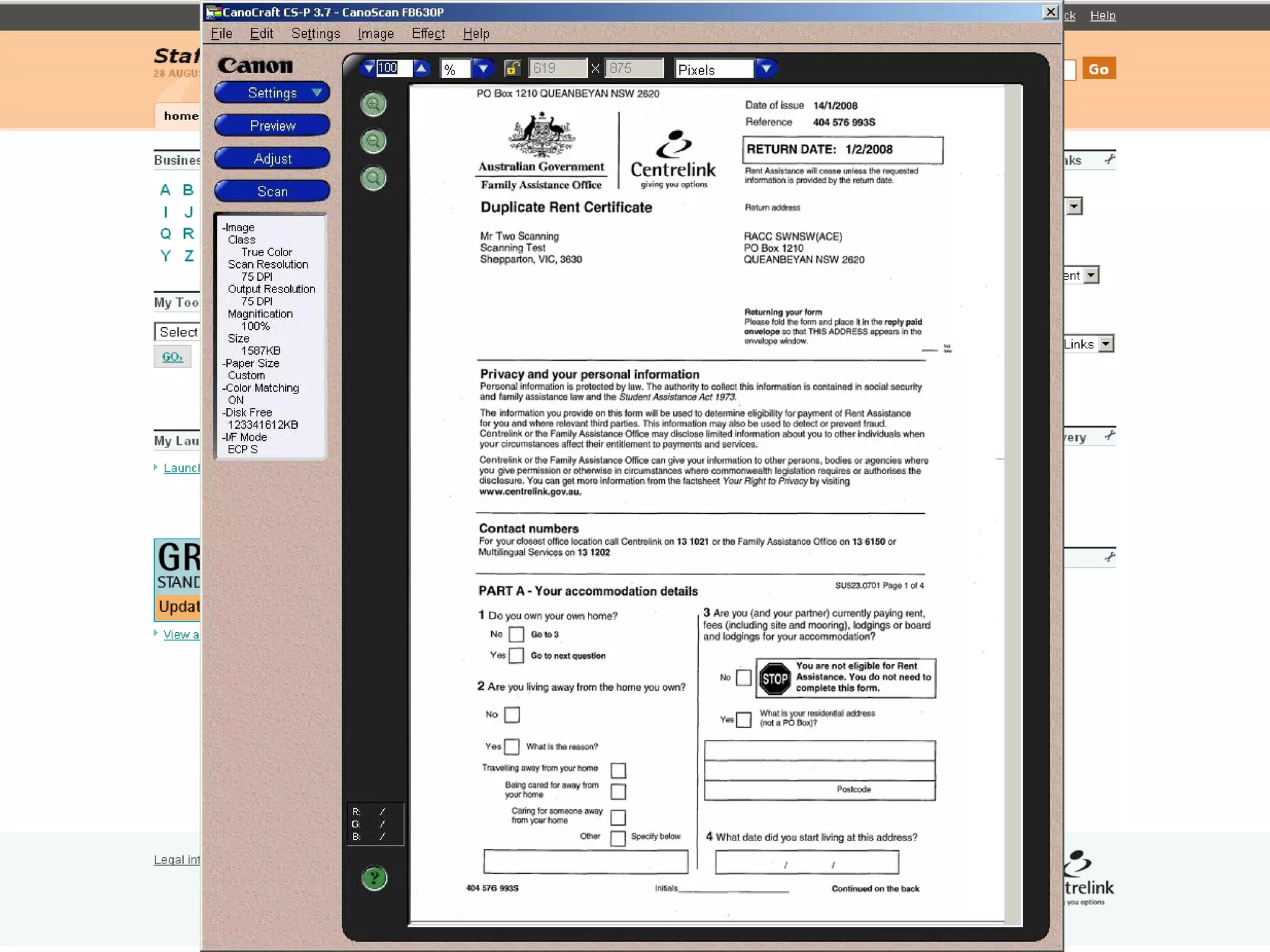Image resolution: width=1270 pixels, height=952 pixels.
Task: Select the 'Magnification' info row
Action: [260, 314]
